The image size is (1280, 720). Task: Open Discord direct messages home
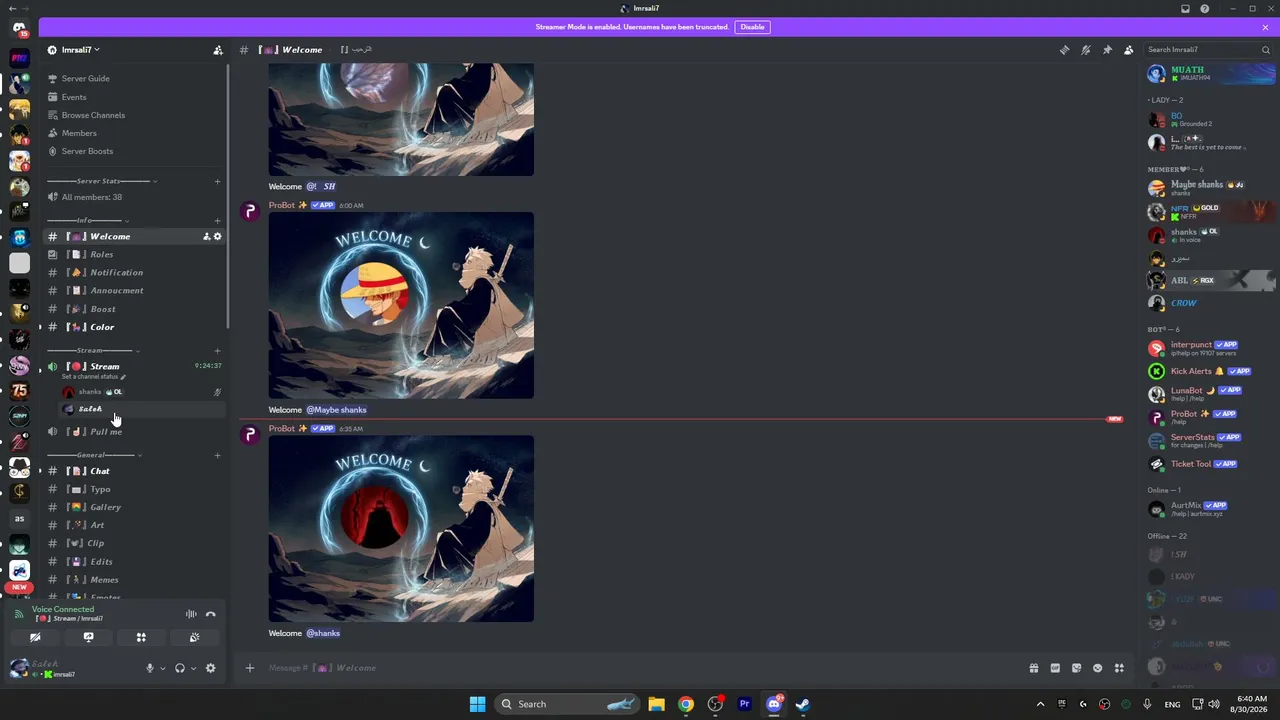coord(19,27)
